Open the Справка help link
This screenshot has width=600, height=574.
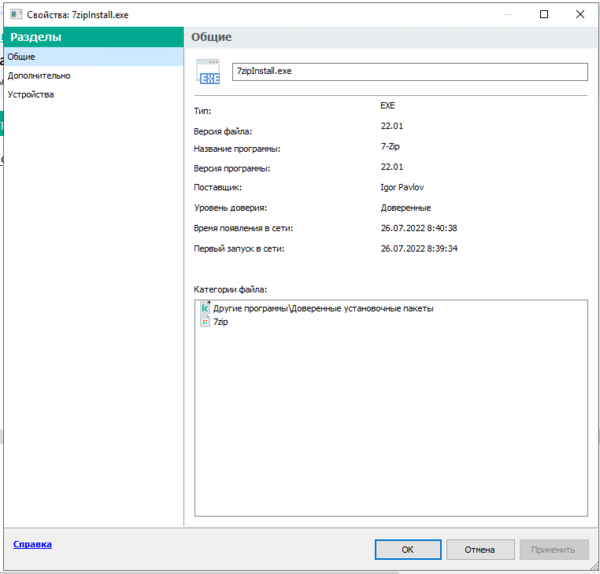point(32,545)
